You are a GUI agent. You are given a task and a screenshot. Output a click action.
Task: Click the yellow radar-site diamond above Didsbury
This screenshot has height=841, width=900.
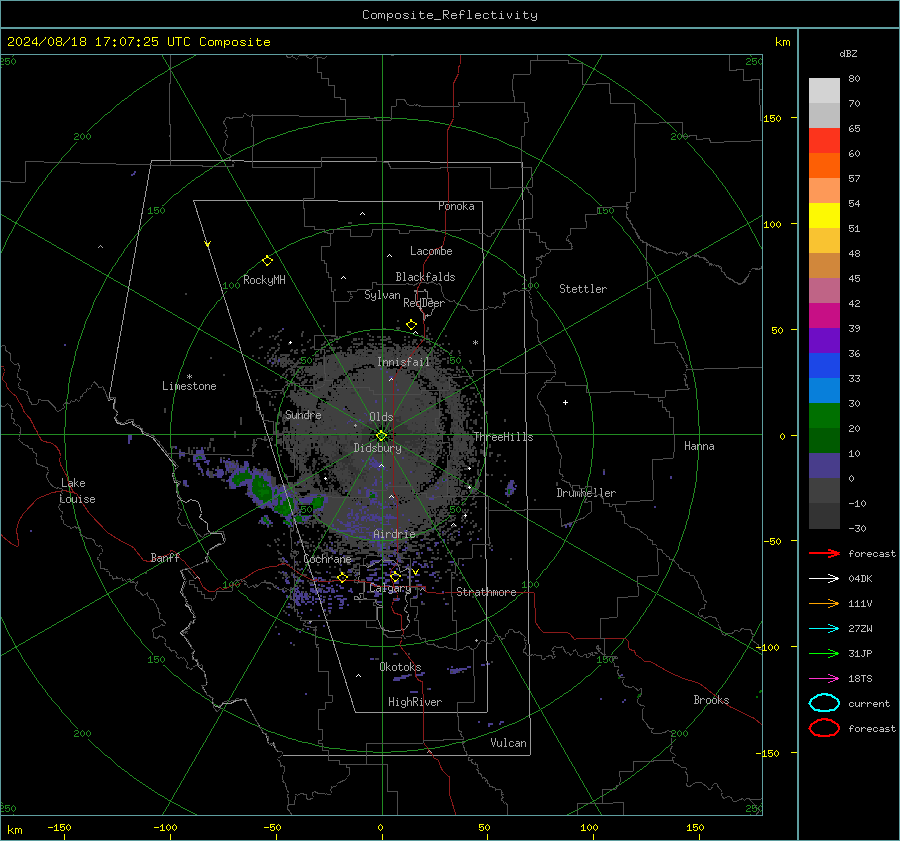click(382, 436)
